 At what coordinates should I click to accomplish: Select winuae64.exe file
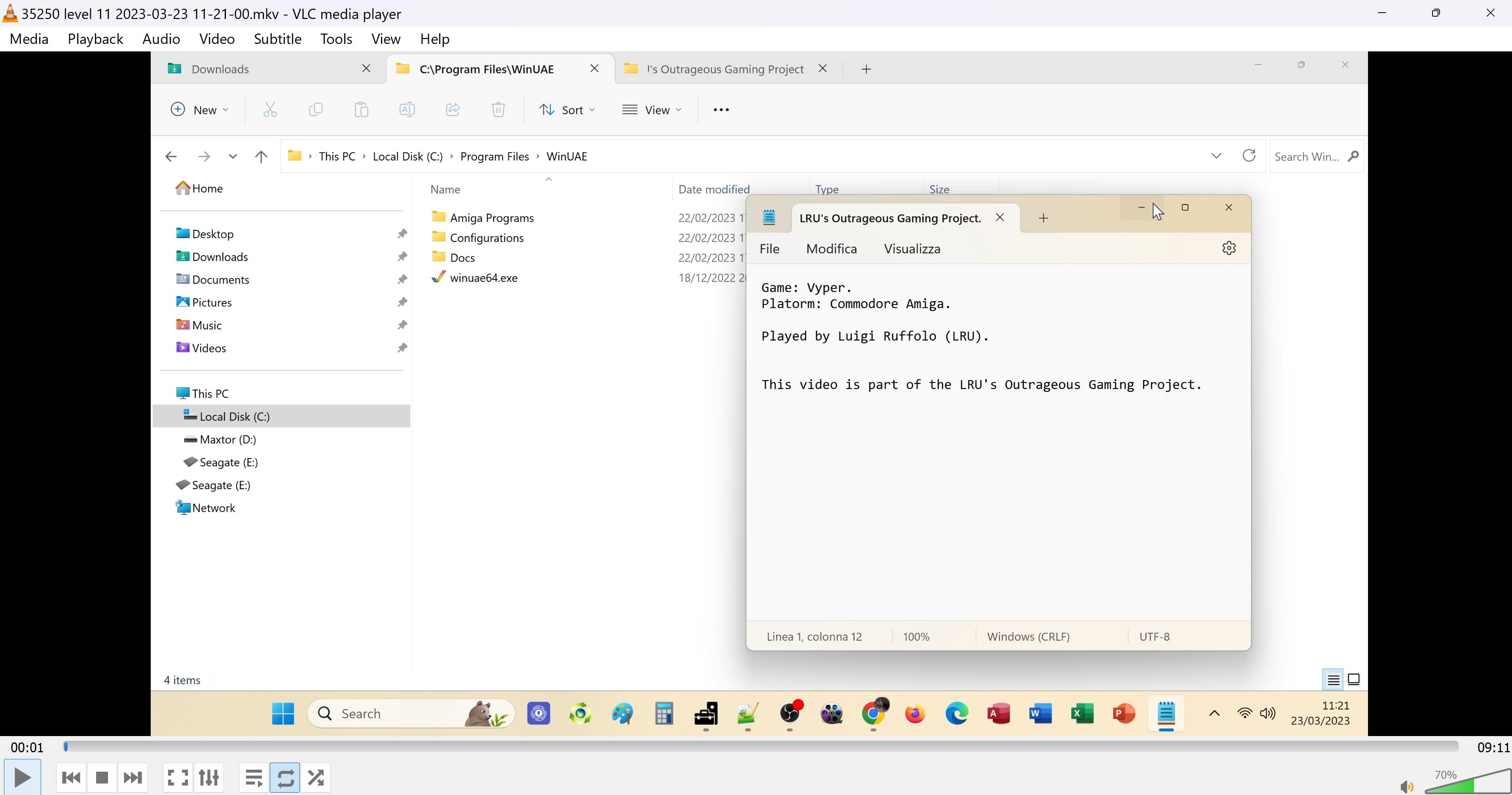click(475, 278)
